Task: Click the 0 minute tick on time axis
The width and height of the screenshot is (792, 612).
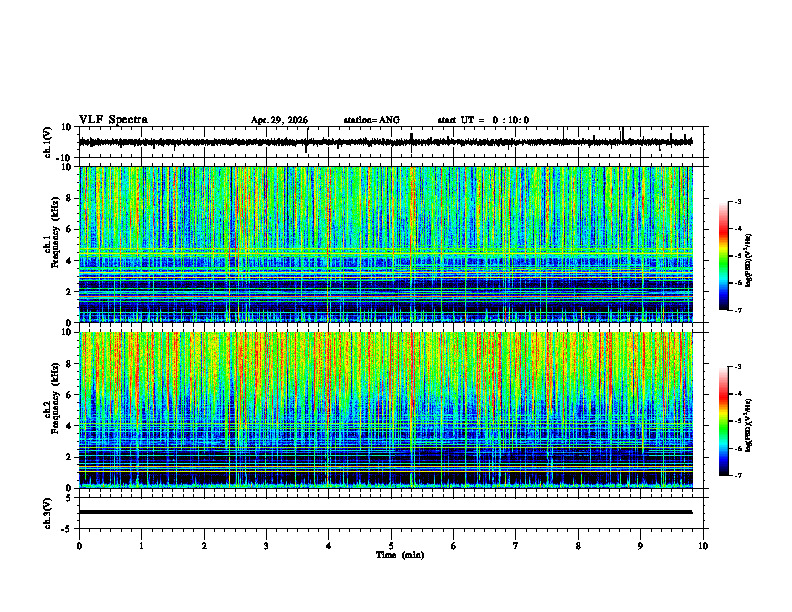Action: (79, 546)
